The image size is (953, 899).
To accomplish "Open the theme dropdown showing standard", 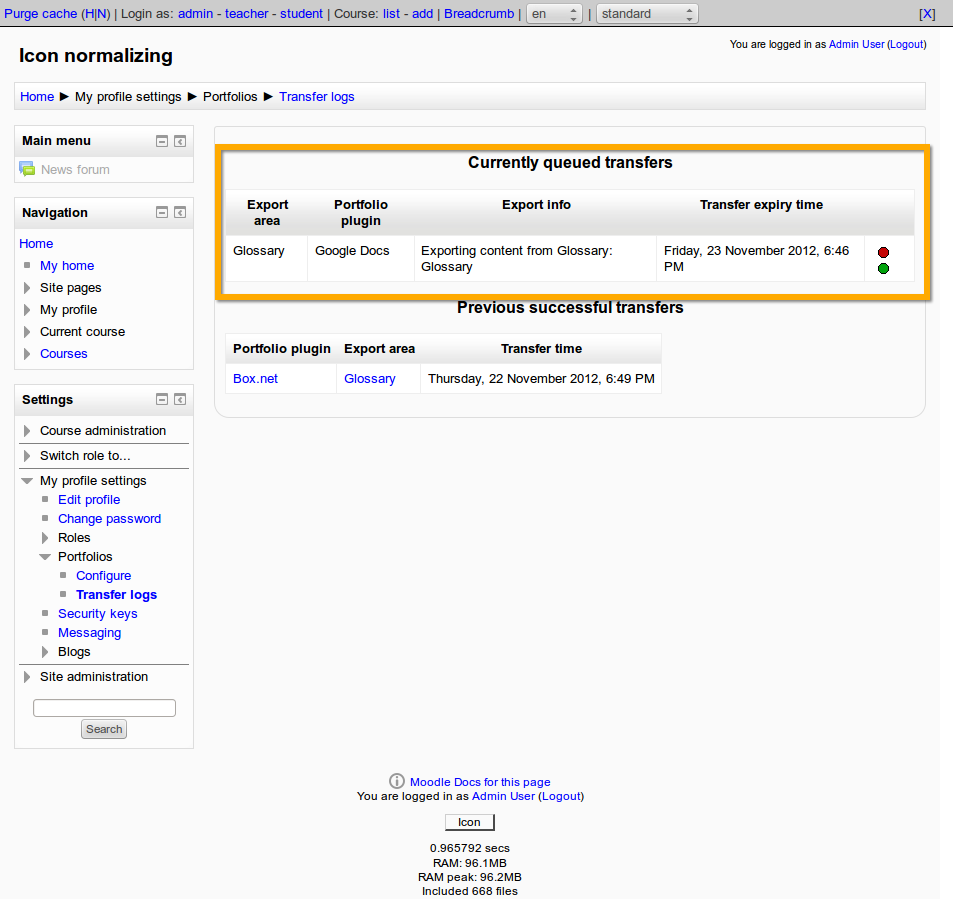I will [x=647, y=13].
